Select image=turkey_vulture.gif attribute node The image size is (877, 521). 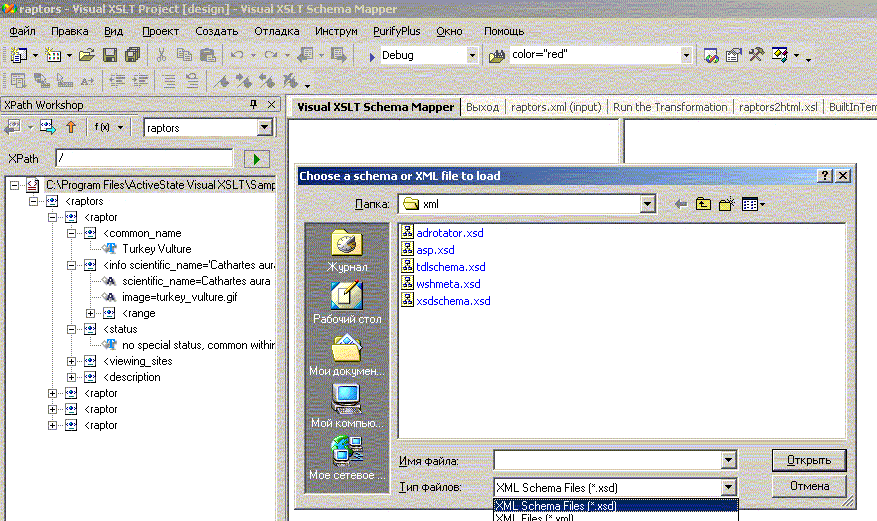(x=180, y=297)
